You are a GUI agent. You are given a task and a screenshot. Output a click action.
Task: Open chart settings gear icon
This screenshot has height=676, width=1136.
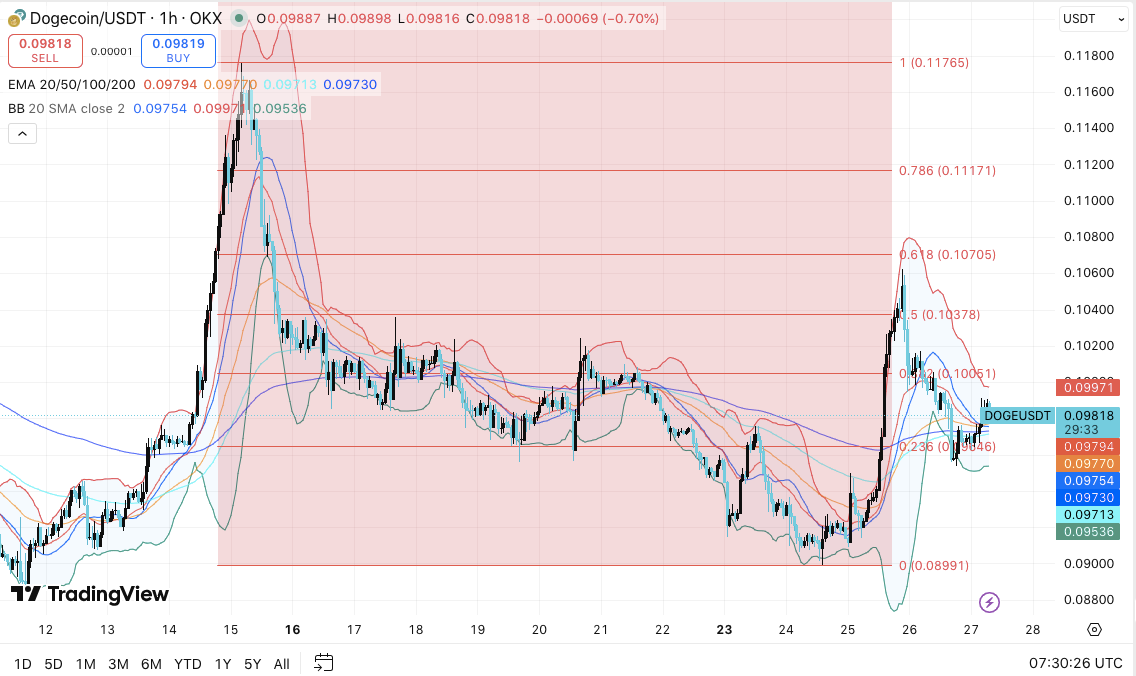point(1094,630)
